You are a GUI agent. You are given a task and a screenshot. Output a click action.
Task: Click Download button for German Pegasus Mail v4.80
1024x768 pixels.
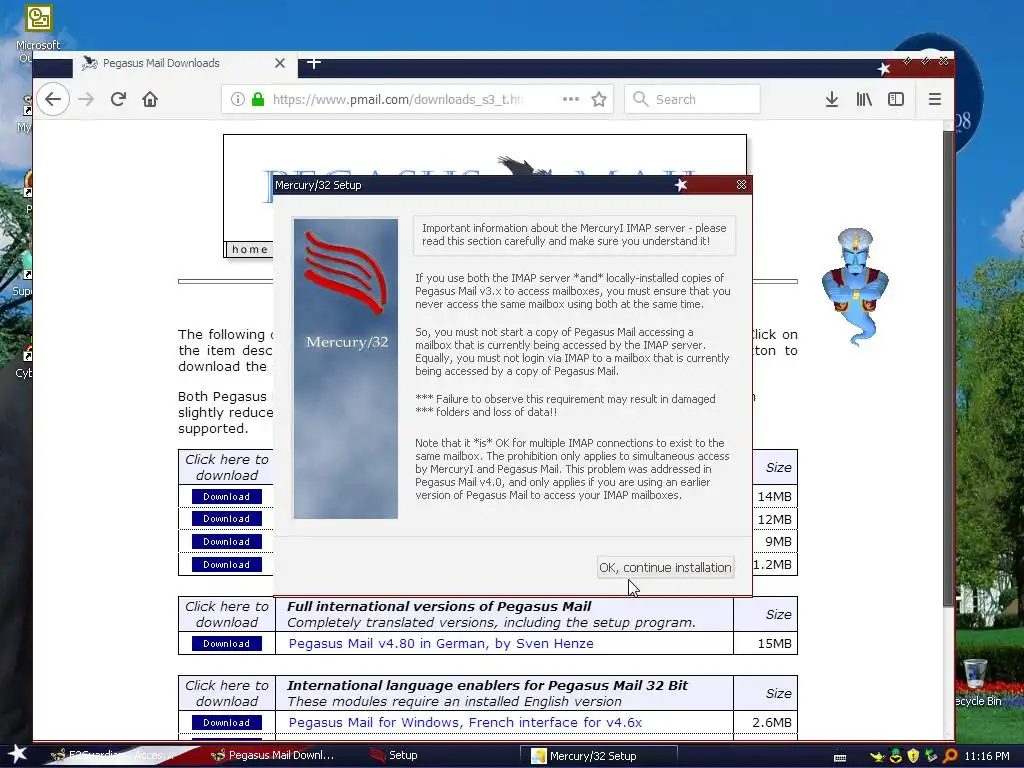(227, 643)
